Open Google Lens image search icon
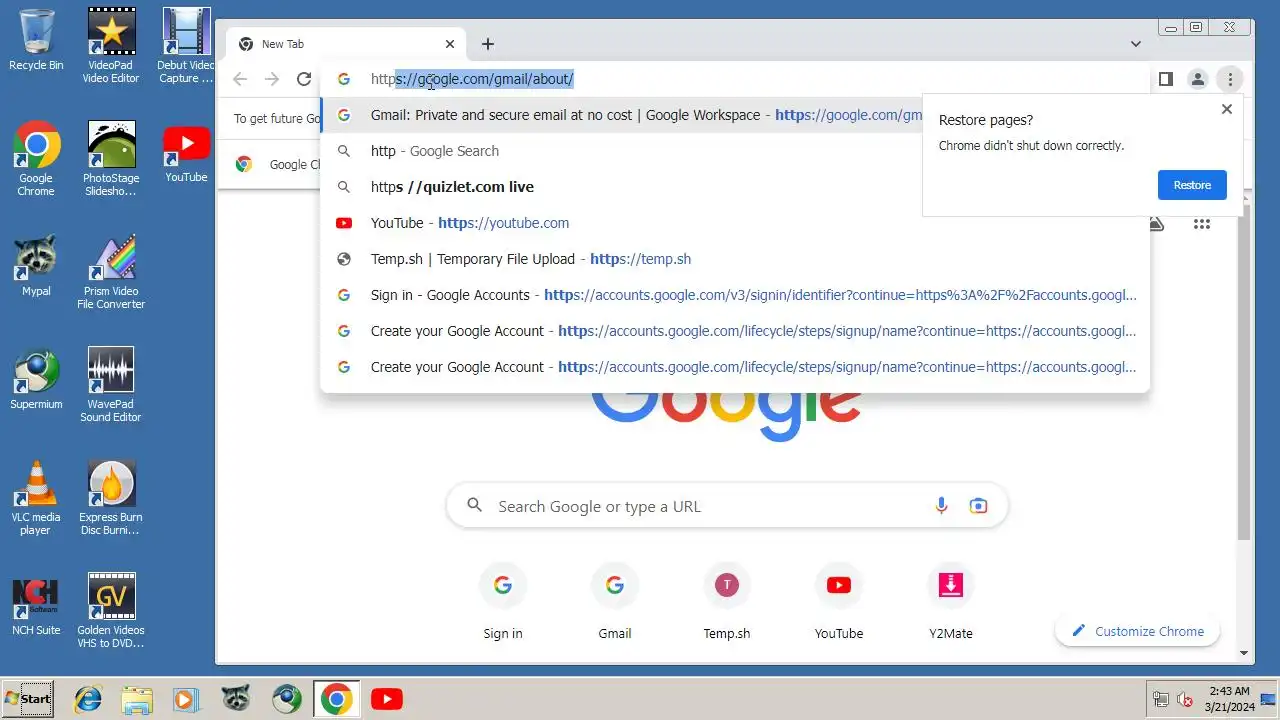 [978, 506]
